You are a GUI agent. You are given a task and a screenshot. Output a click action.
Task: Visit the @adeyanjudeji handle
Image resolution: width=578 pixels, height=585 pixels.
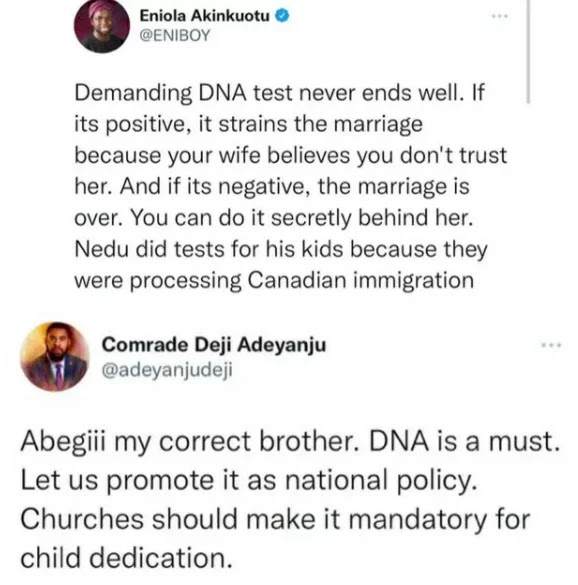pos(167,370)
